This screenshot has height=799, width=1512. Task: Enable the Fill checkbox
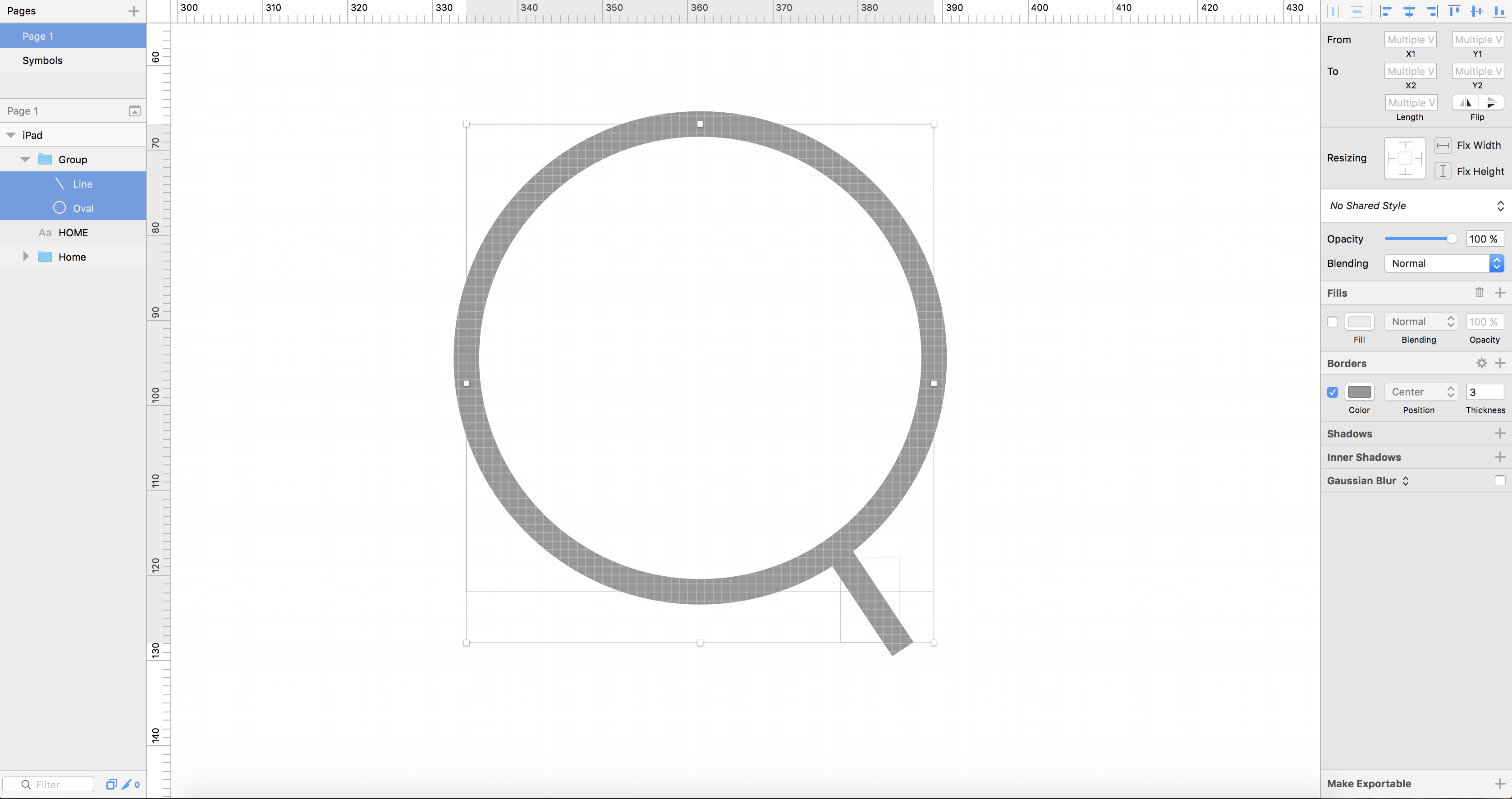pos(1333,321)
